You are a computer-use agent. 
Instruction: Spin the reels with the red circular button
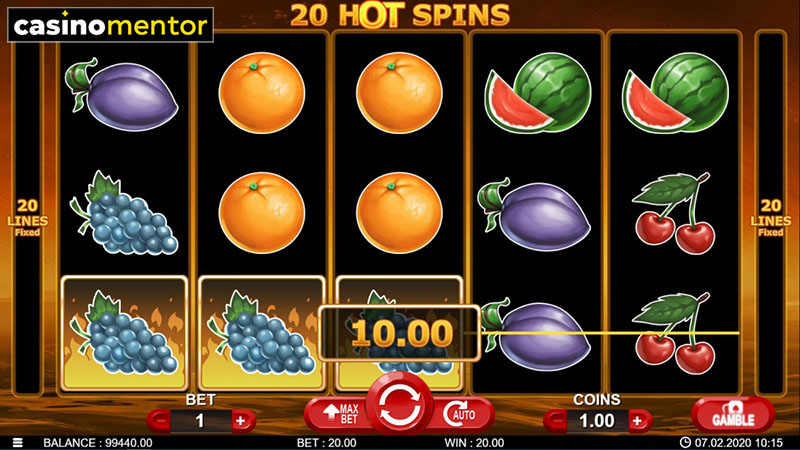coord(399,407)
